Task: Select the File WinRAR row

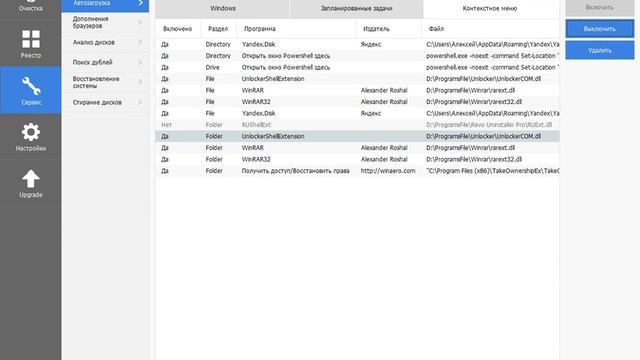Action: (358, 90)
